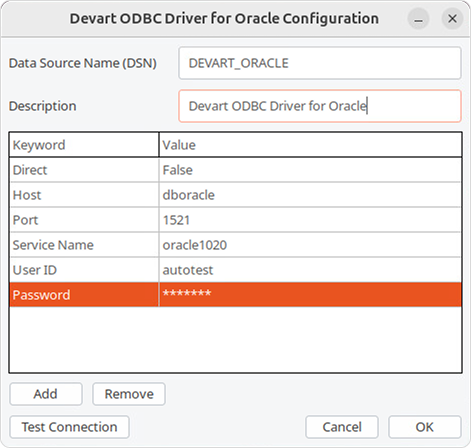Confirm settings with OK

425,427
